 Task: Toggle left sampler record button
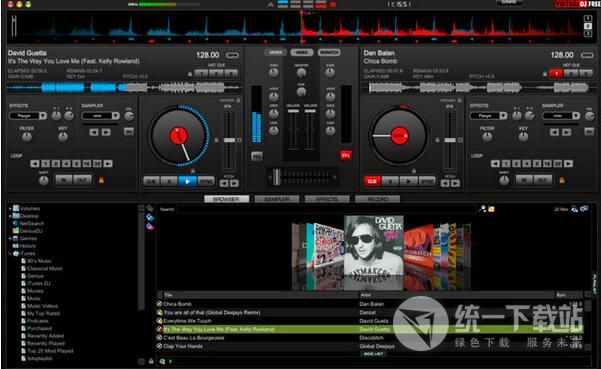pyautogui.click(x=129, y=132)
